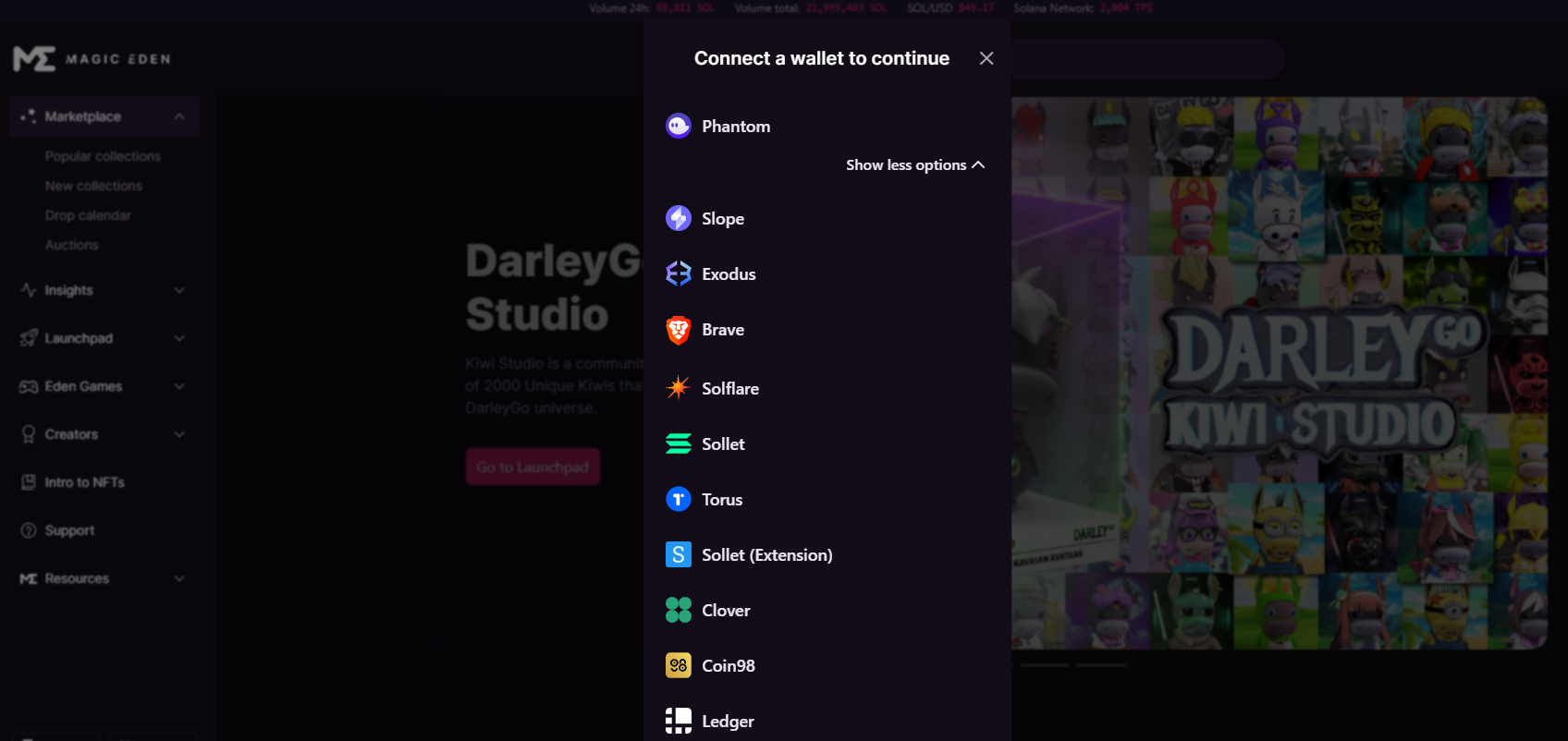Click Go to Launchpad button
Viewport: 1568px width, 741px height.
tap(533, 467)
